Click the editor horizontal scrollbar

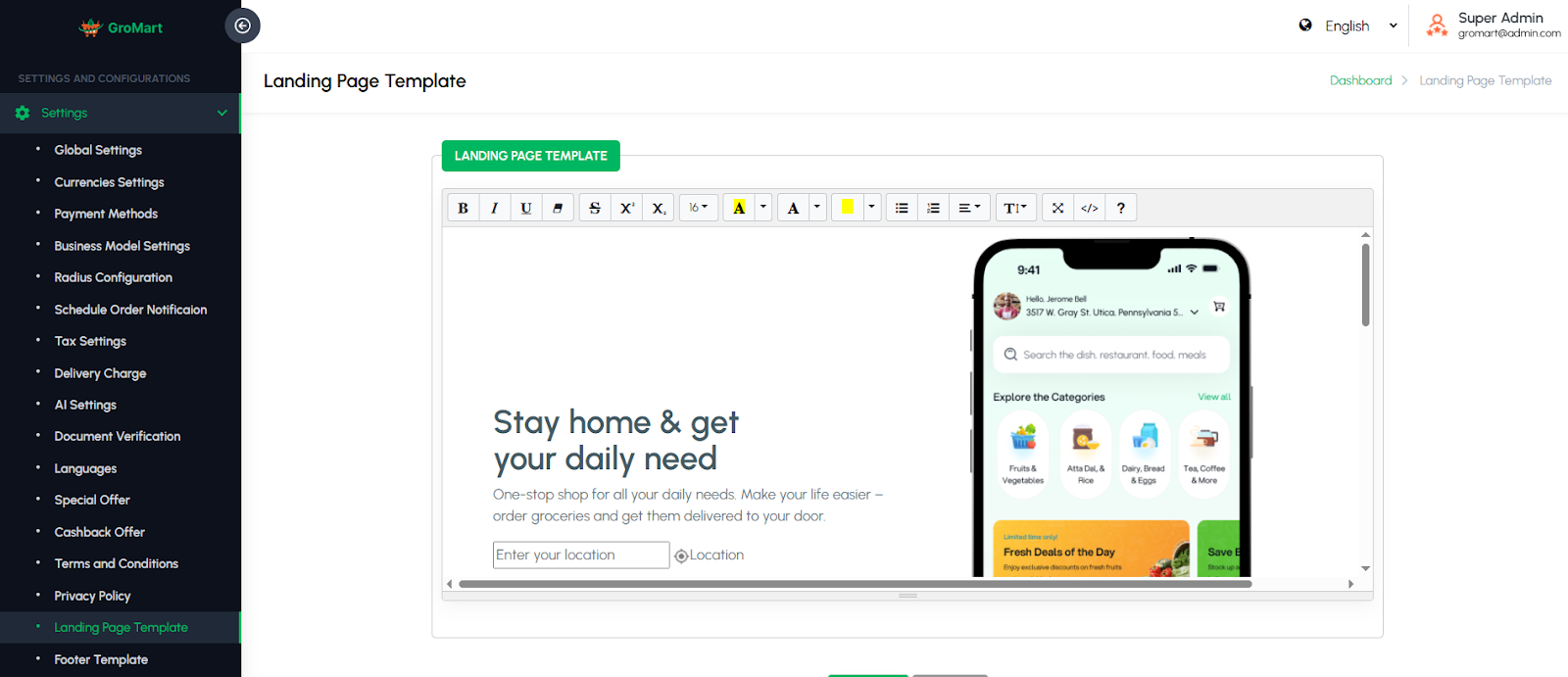(x=855, y=584)
